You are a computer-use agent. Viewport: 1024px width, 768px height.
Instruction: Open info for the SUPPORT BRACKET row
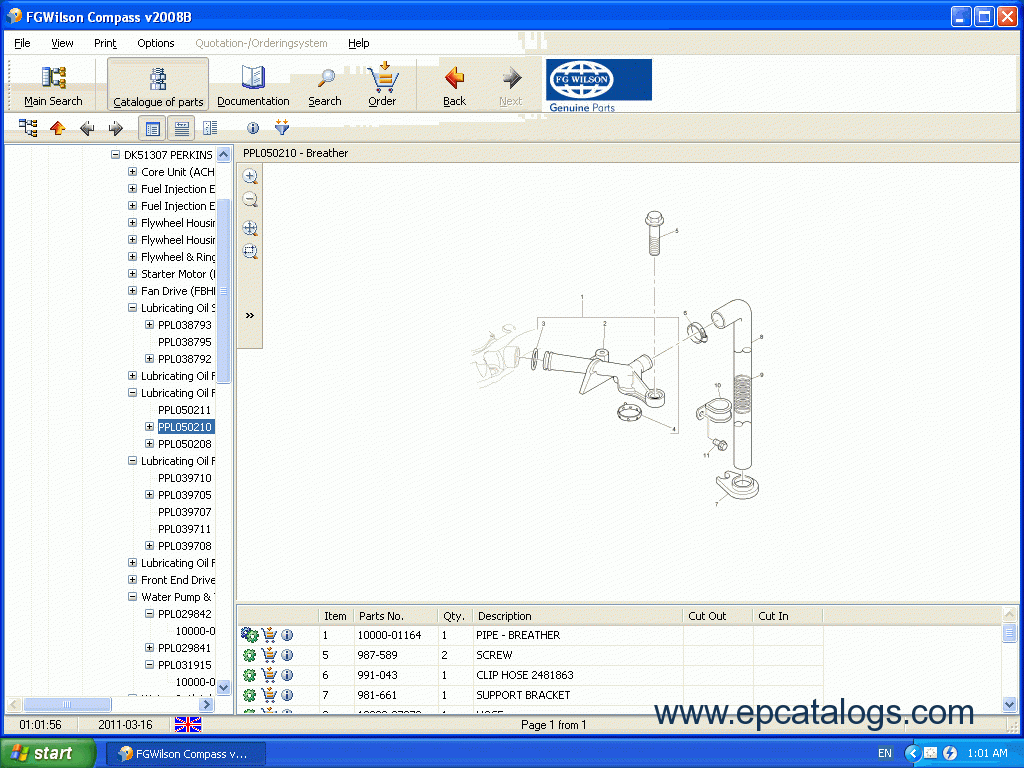pos(287,696)
